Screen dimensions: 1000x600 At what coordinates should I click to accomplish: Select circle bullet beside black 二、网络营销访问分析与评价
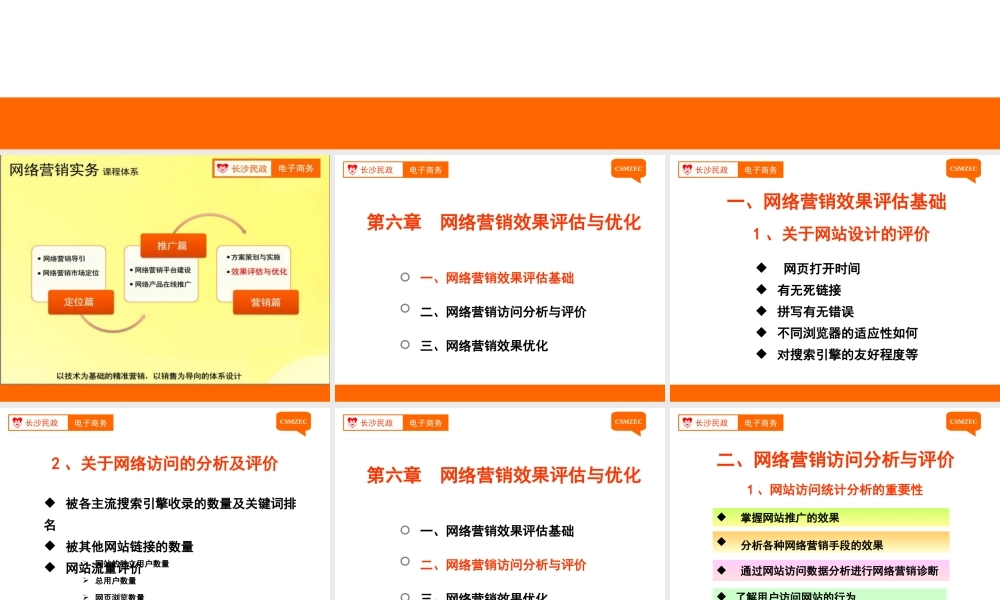click(405, 311)
